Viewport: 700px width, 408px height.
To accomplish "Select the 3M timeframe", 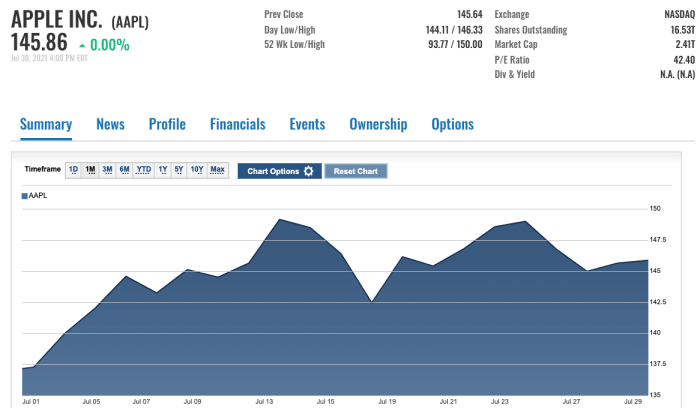I will [107, 170].
